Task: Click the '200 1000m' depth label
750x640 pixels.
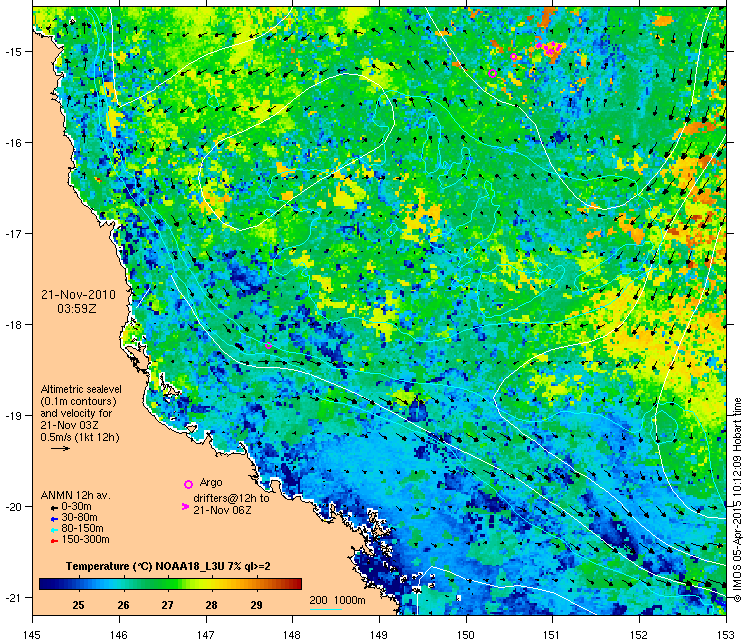Action: (x=338, y=600)
